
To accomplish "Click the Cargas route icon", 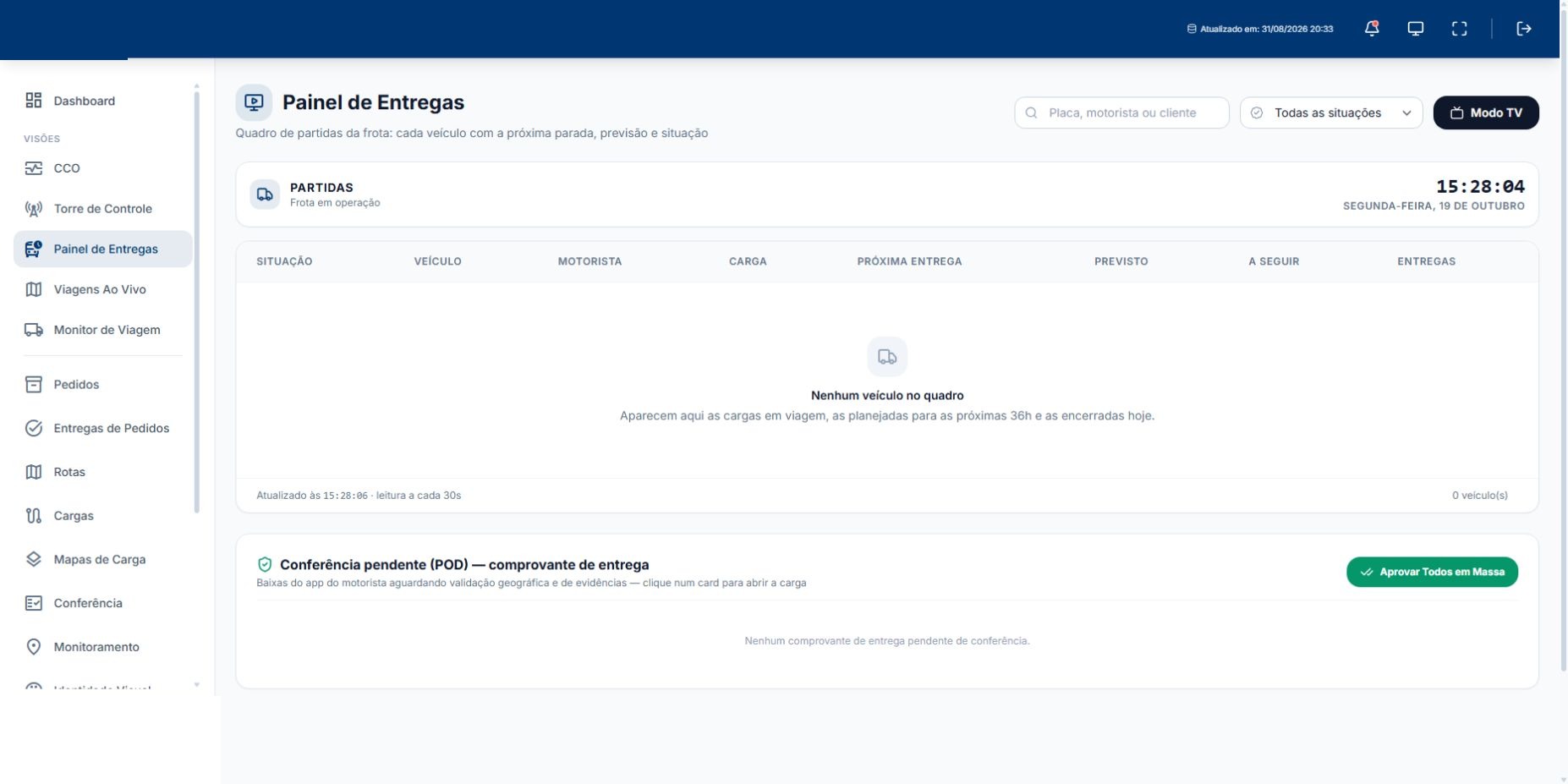I will pos(34,516).
